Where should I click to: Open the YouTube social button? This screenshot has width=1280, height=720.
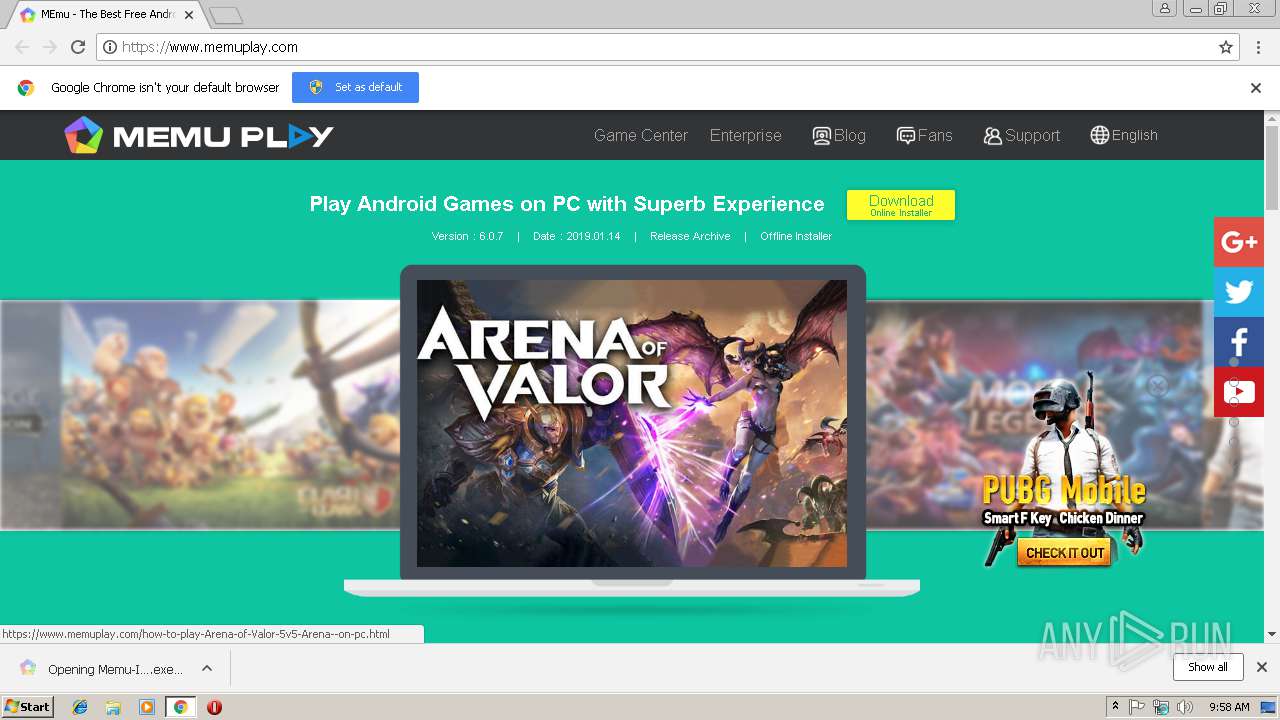click(x=1239, y=392)
